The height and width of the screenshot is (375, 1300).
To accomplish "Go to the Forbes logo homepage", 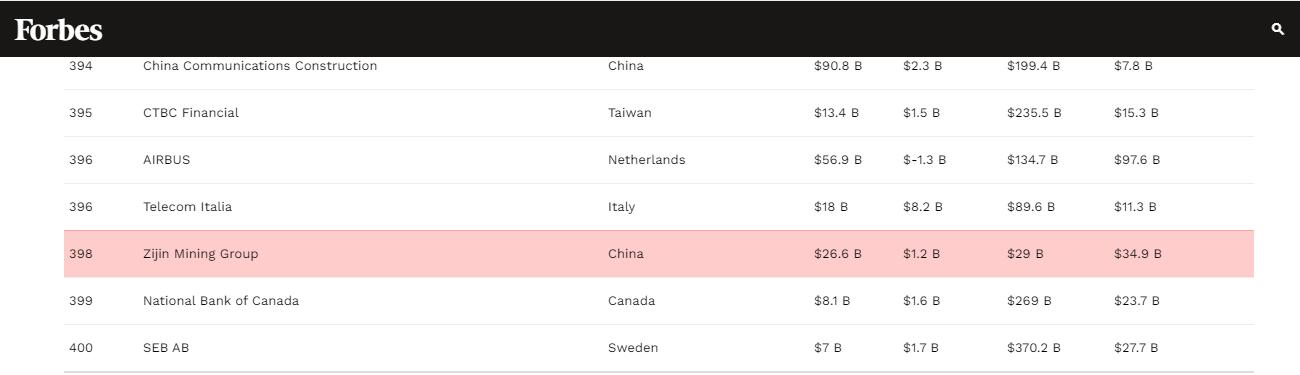I will tap(58, 30).
